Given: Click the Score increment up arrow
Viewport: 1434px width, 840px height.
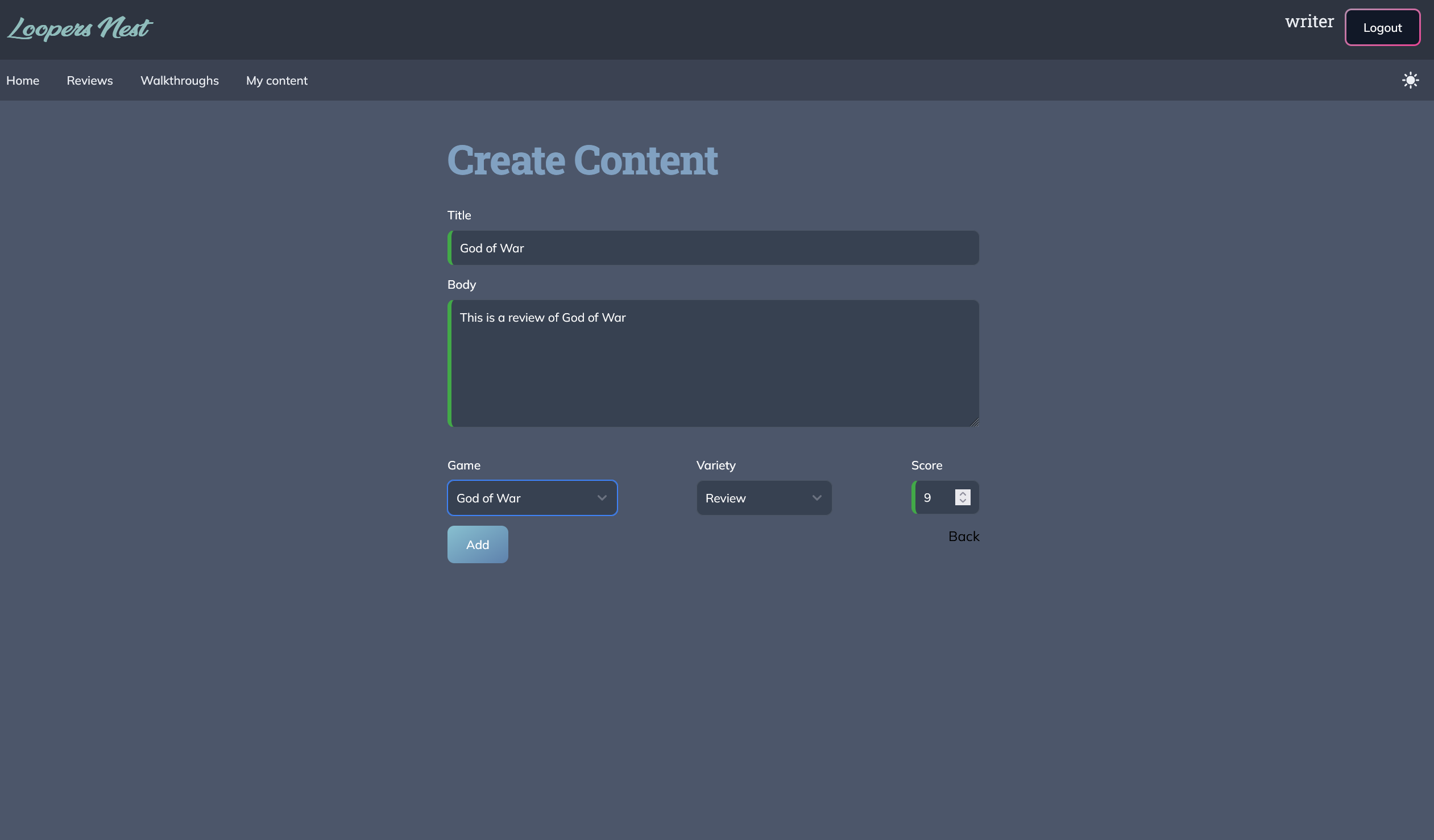Looking at the screenshot, I should point(962,493).
